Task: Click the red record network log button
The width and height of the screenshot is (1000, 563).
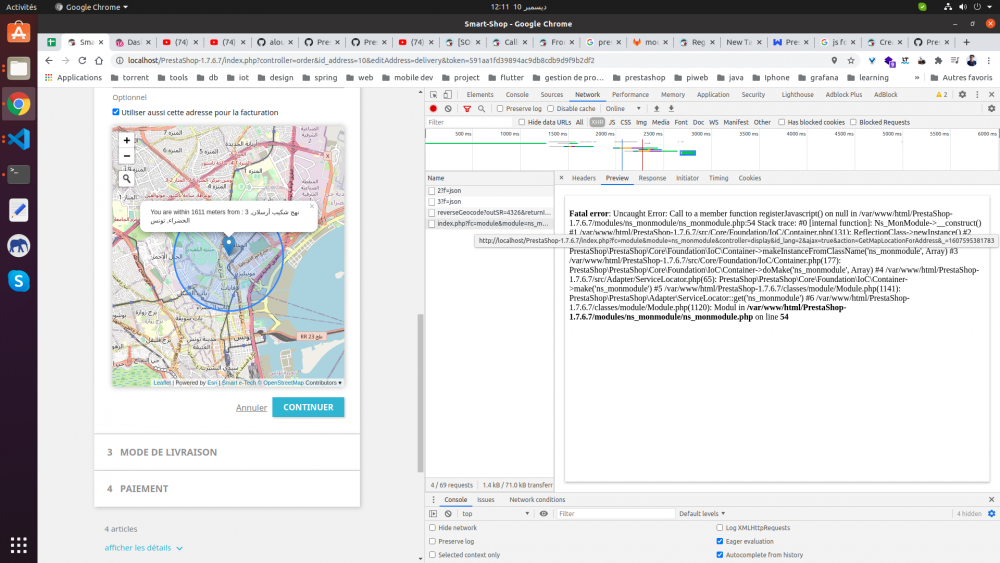Action: click(x=433, y=108)
